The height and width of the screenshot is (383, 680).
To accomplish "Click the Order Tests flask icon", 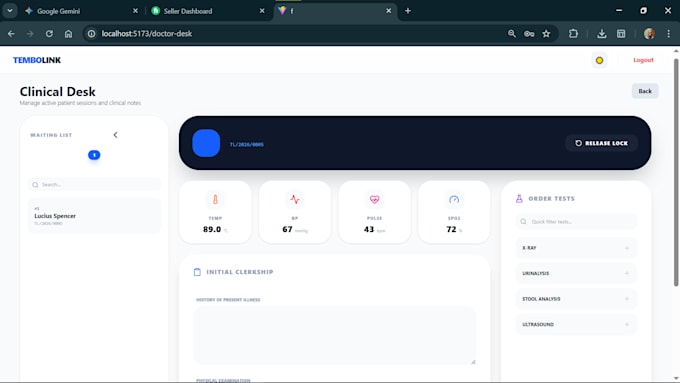I will pyautogui.click(x=519, y=199).
